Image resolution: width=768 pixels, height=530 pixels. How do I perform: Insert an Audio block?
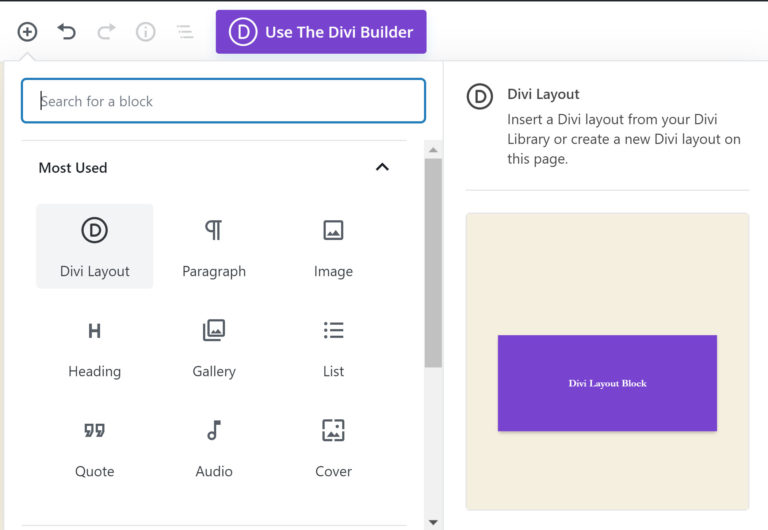click(x=214, y=447)
